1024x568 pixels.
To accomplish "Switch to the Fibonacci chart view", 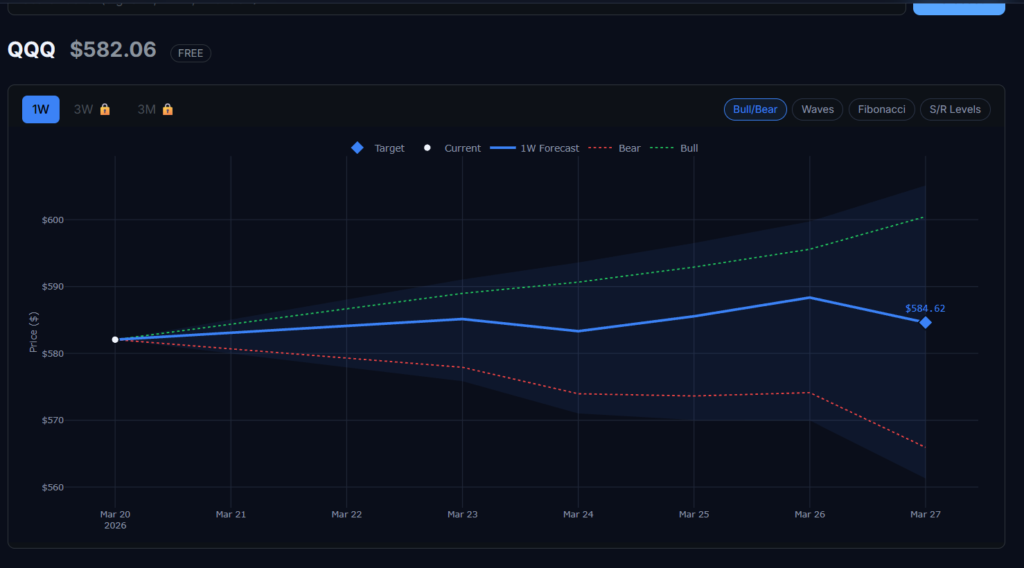I will pos(882,109).
